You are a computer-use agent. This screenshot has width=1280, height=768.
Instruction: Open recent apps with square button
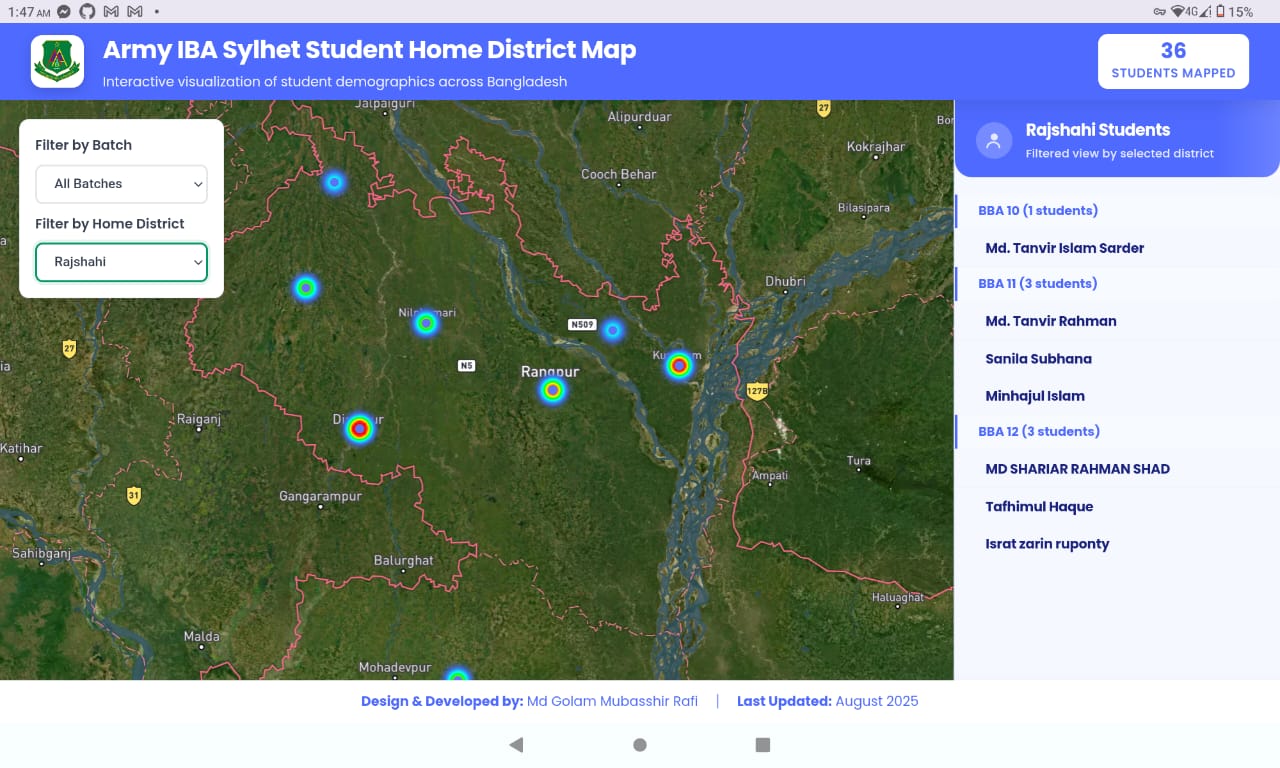tap(763, 745)
